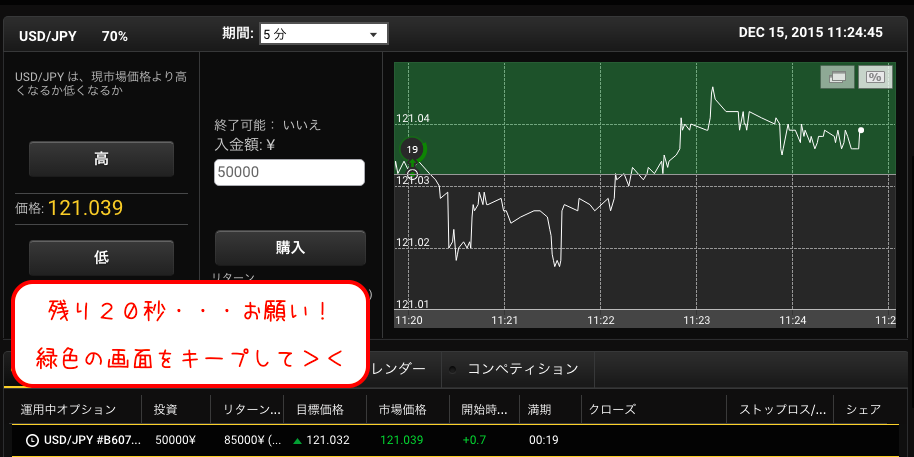Click the 50000¥ investment cell
914x457 pixels.
coord(175,440)
